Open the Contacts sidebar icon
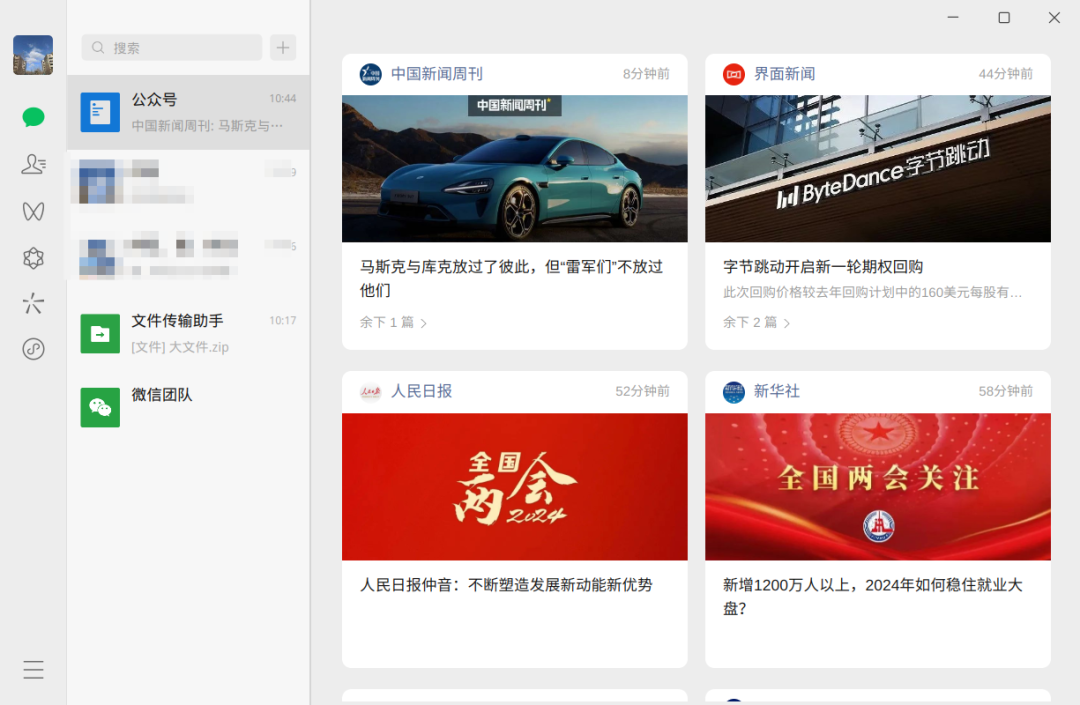The height and width of the screenshot is (705, 1080). (x=33, y=164)
